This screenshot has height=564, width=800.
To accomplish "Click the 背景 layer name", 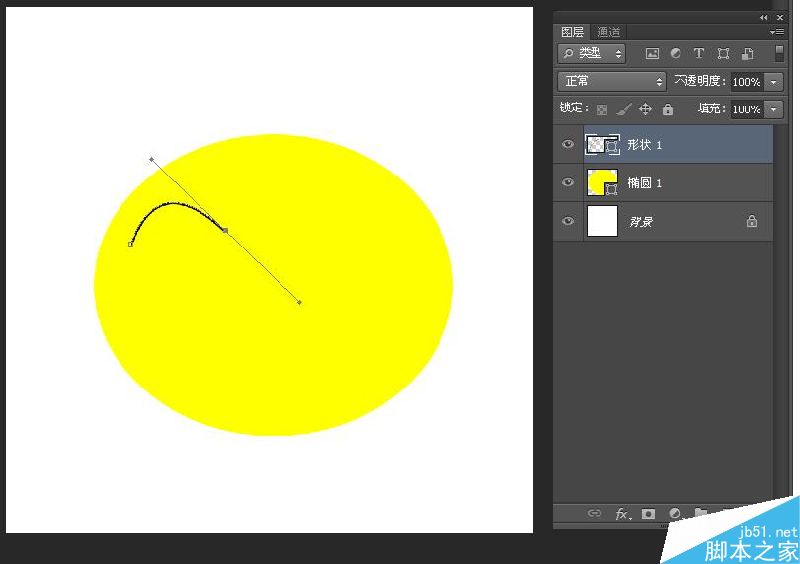I will 641,222.
